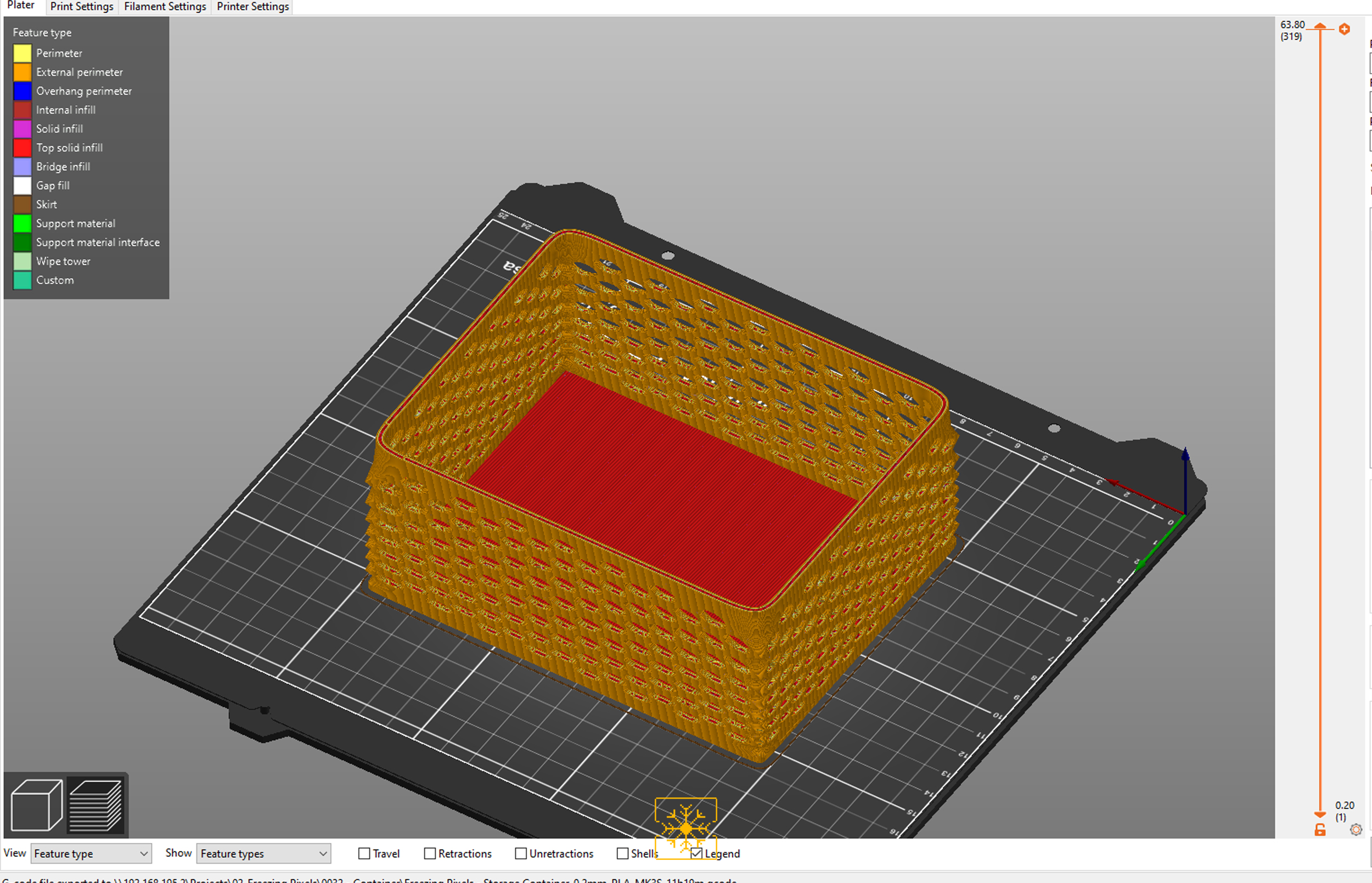Select the sliced layers preview icon

pos(95,805)
